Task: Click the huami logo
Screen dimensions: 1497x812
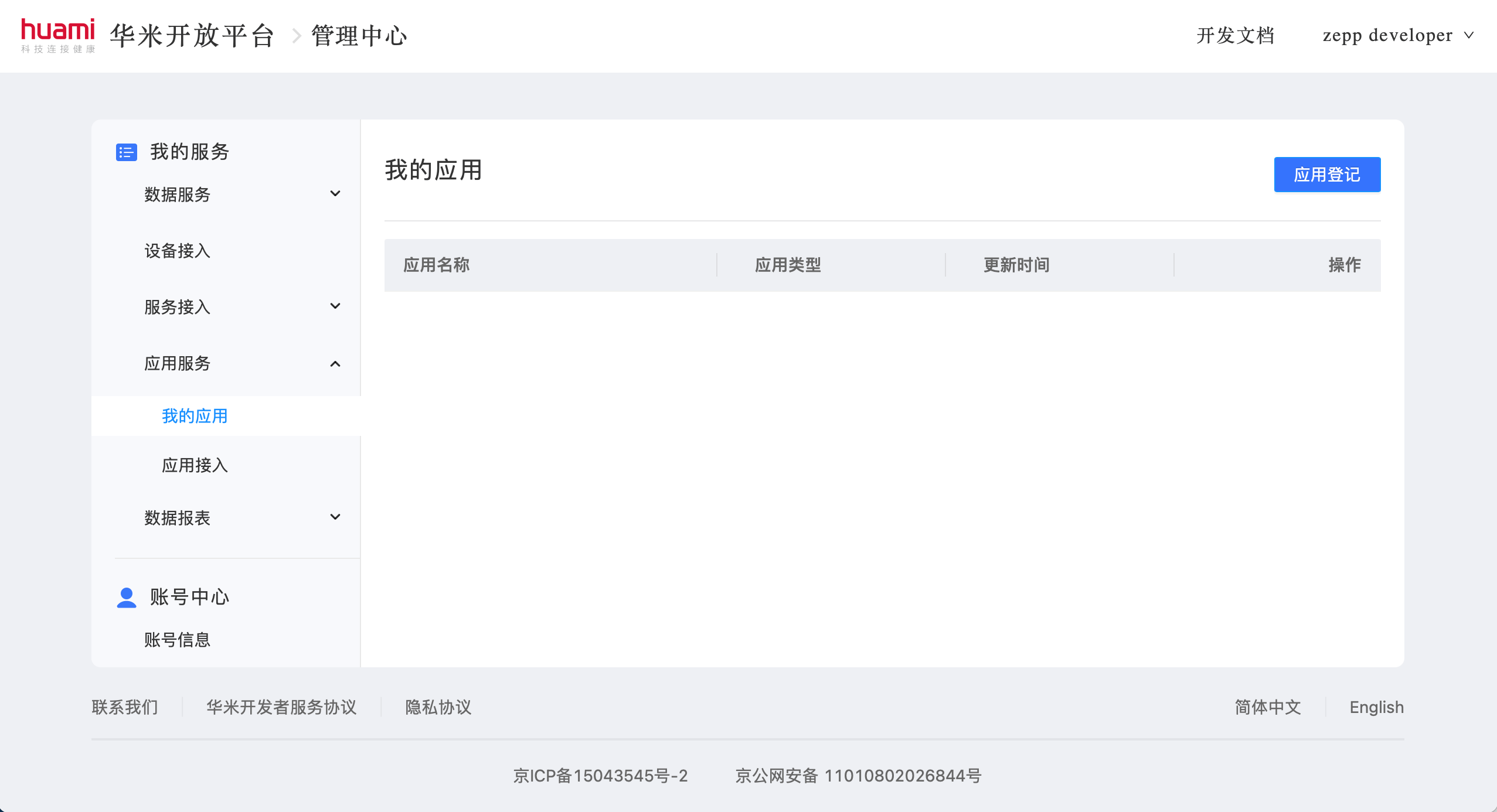Action: pyautogui.click(x=58, y=36)
